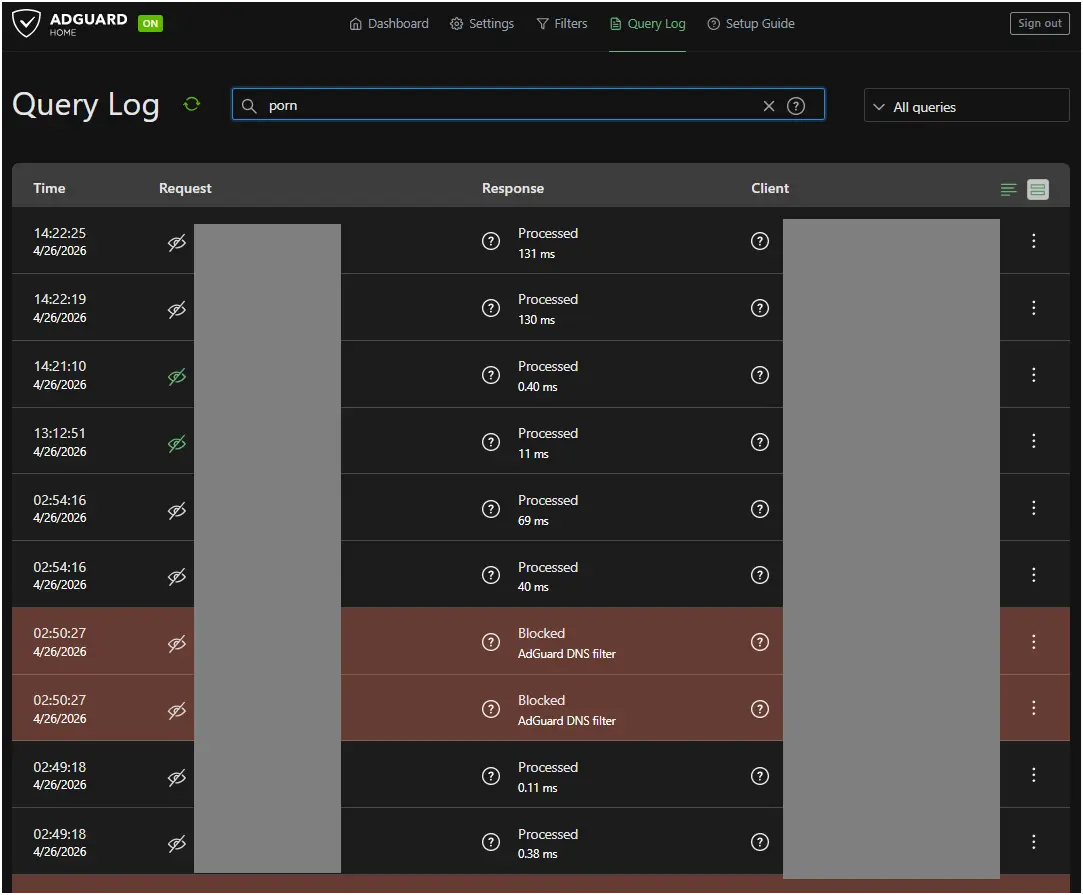Image resolution: width=1083 pixels, height=895 pixels.
Task: Open the response info icon for the 40 ms row
Action: (490, 575)
